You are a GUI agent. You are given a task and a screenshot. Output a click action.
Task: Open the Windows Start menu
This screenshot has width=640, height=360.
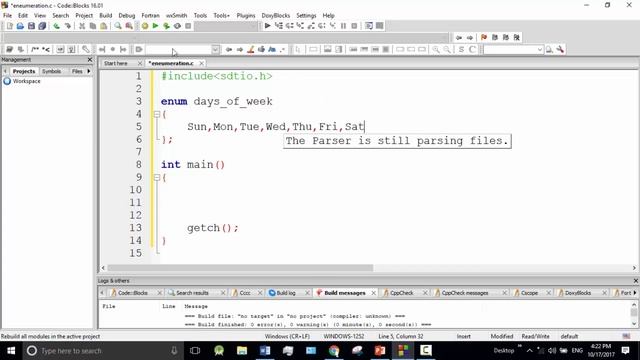pyautogui.click(x=11, y=351)
